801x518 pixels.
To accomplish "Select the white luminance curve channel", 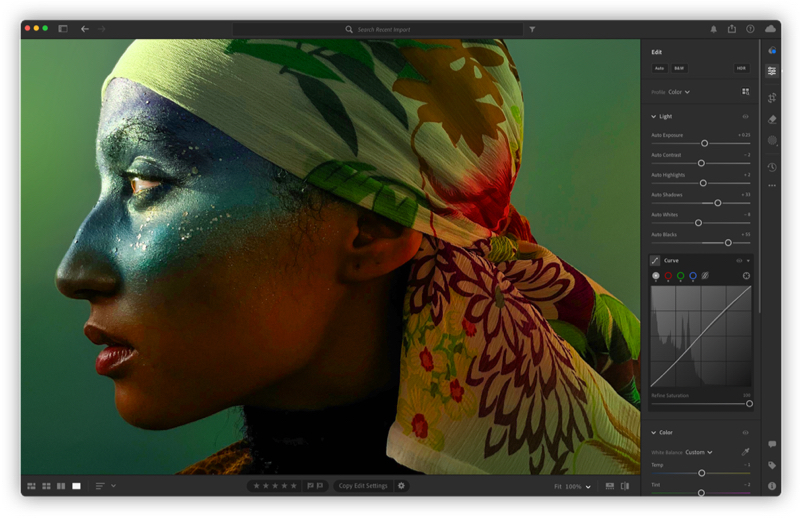I will pos(656,276).
